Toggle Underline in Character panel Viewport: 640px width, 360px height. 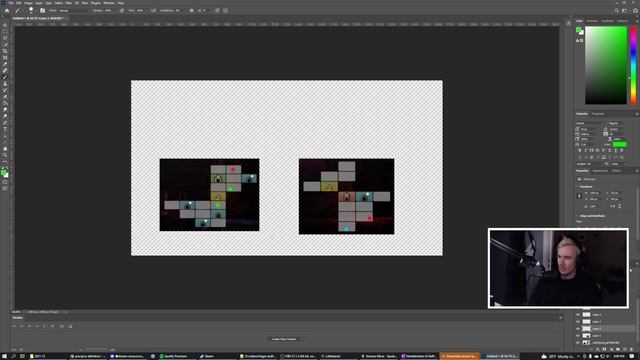(615, 151)
